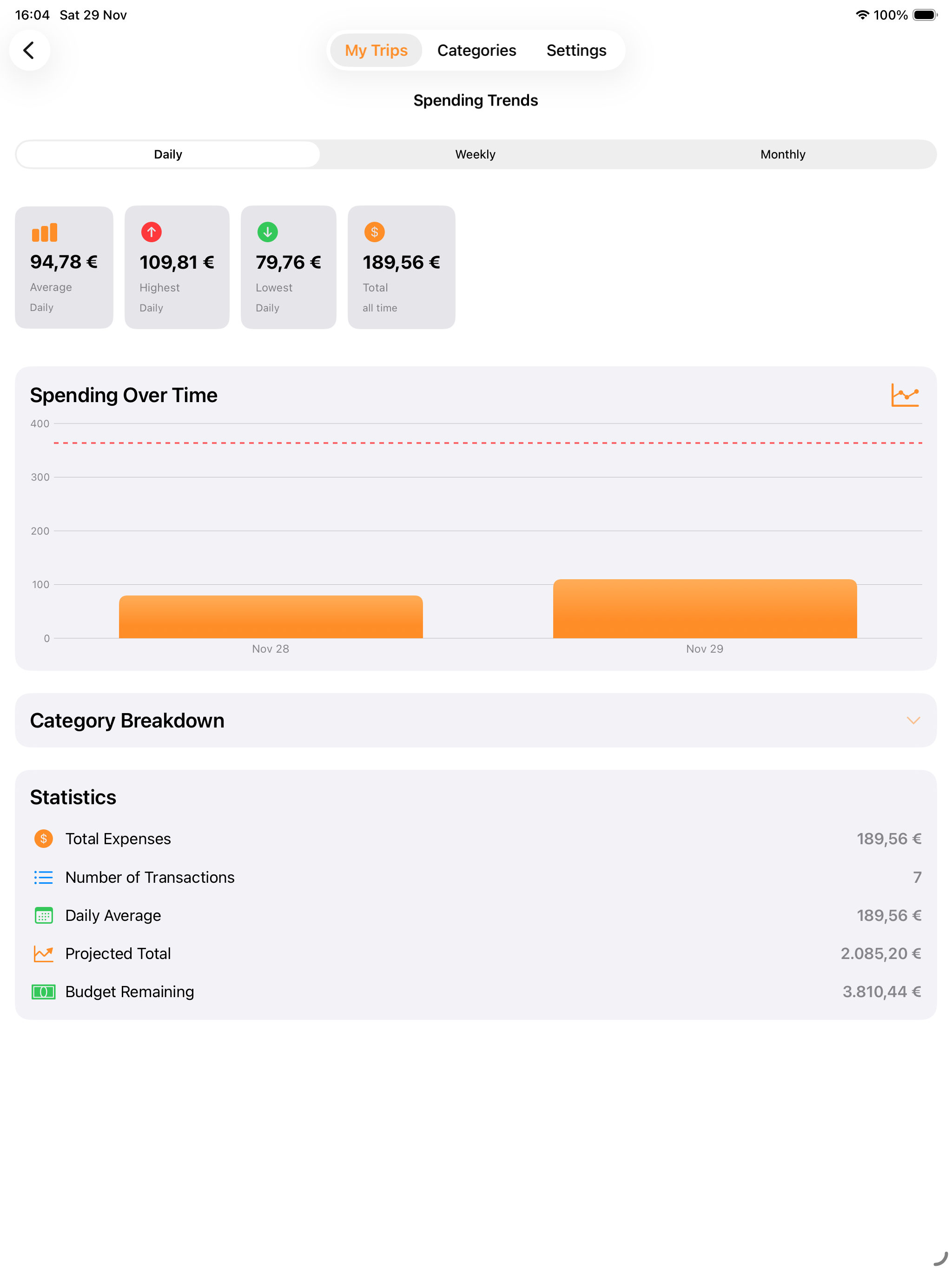Select the My Trips tab

376,51
